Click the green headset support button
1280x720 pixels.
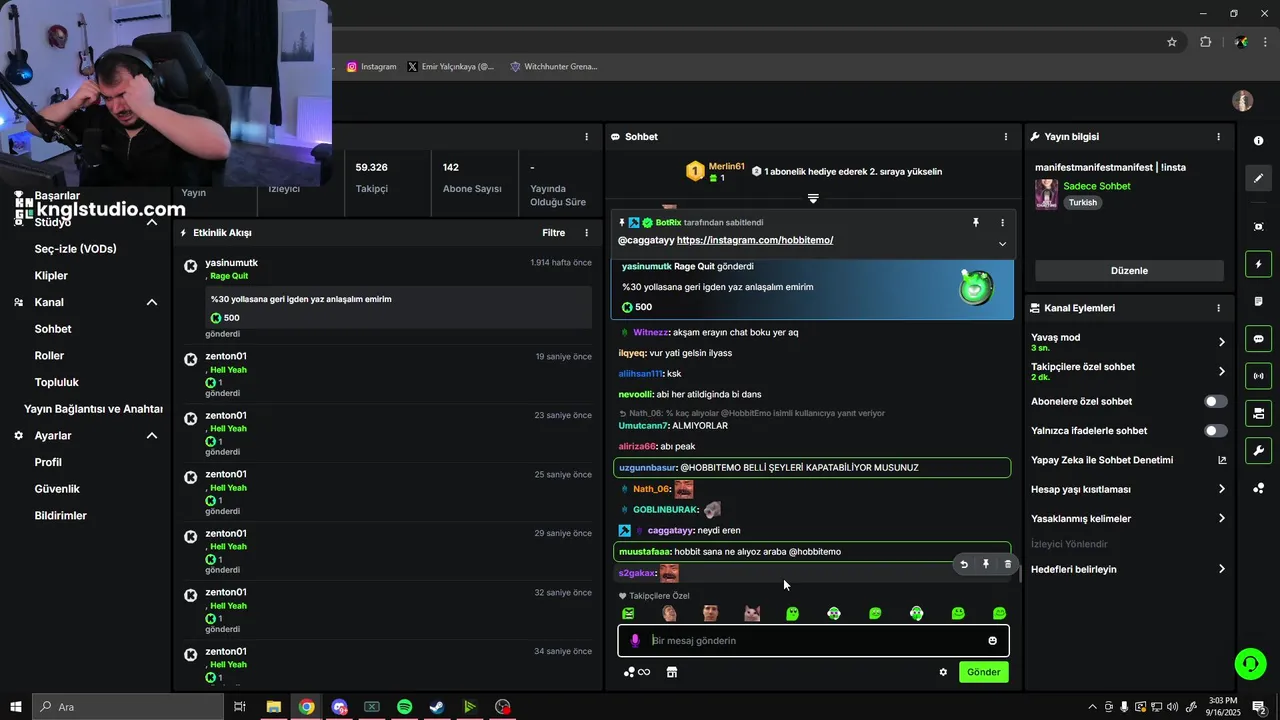click(1249, 663)
